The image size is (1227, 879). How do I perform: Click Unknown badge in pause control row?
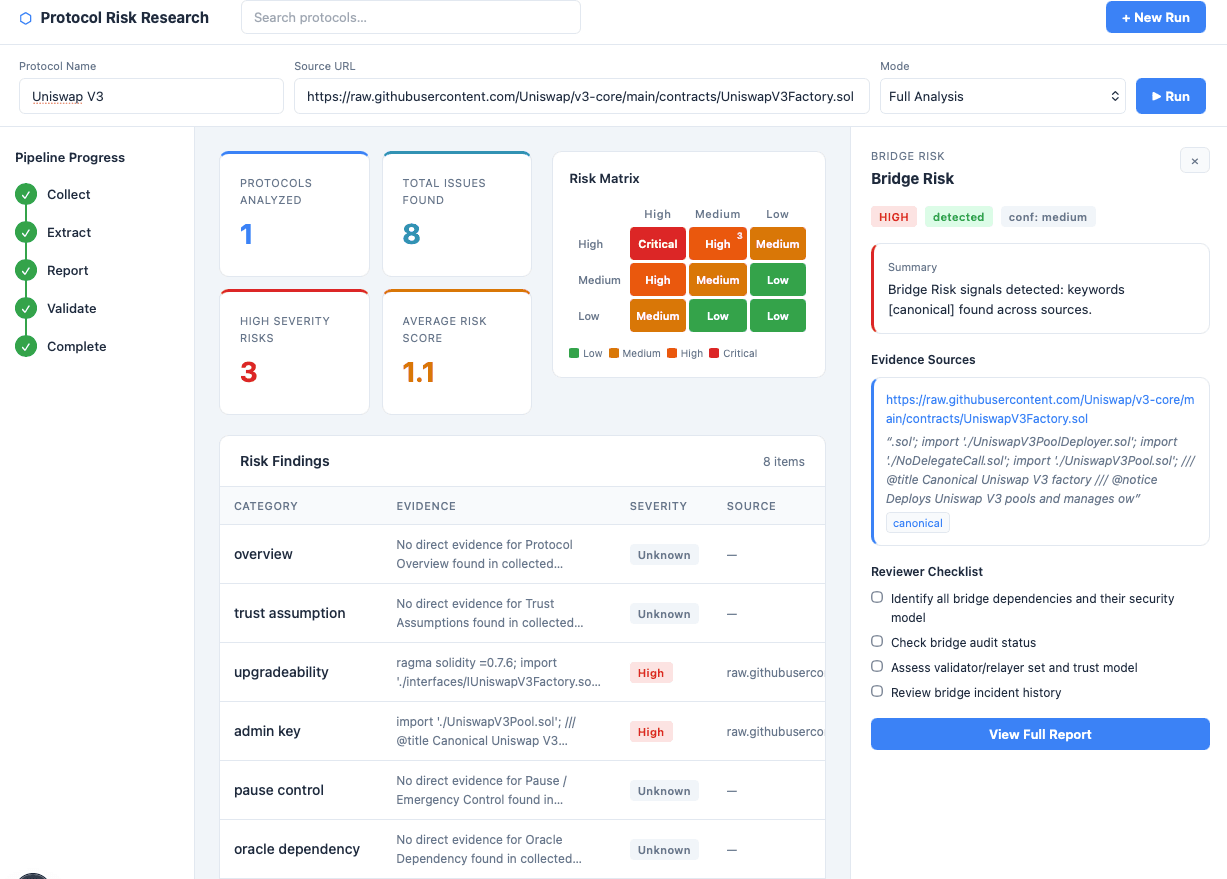664,791
